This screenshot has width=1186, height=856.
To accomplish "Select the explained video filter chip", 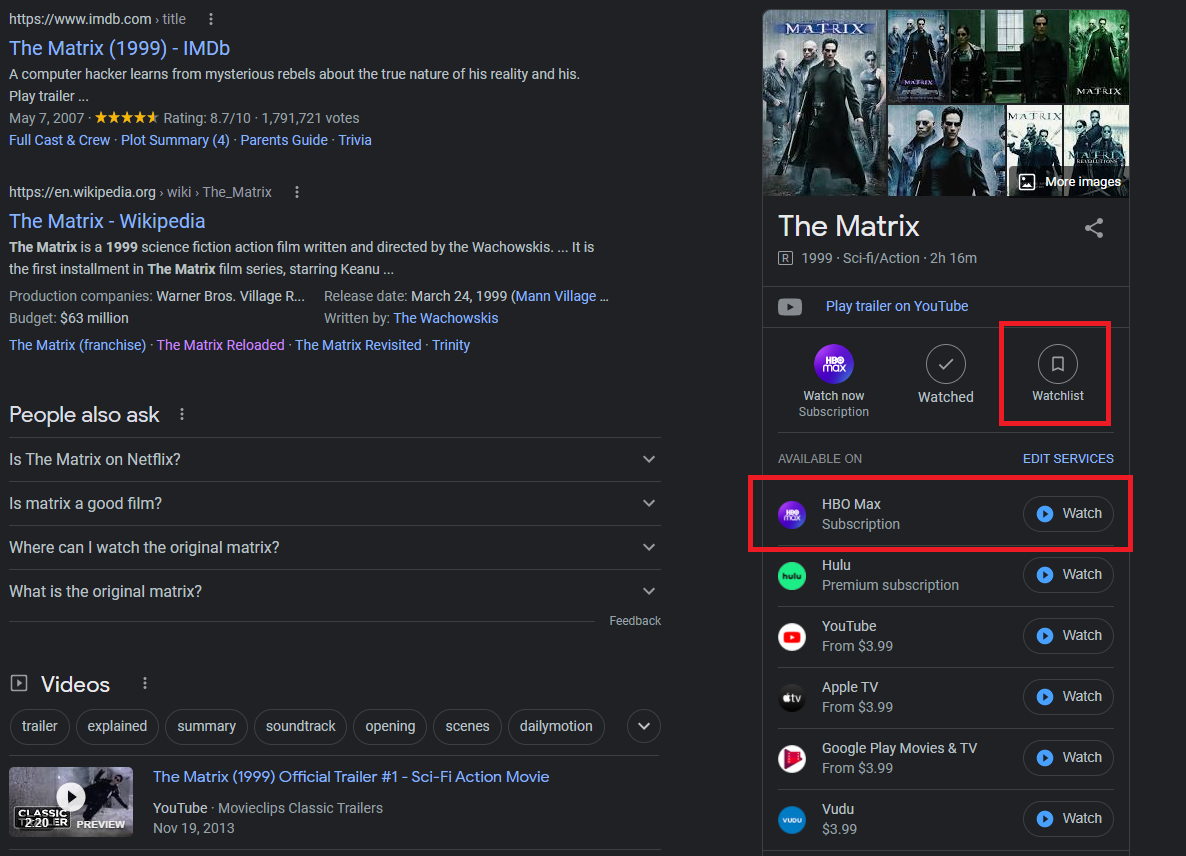I will click(x=117, y=727).
